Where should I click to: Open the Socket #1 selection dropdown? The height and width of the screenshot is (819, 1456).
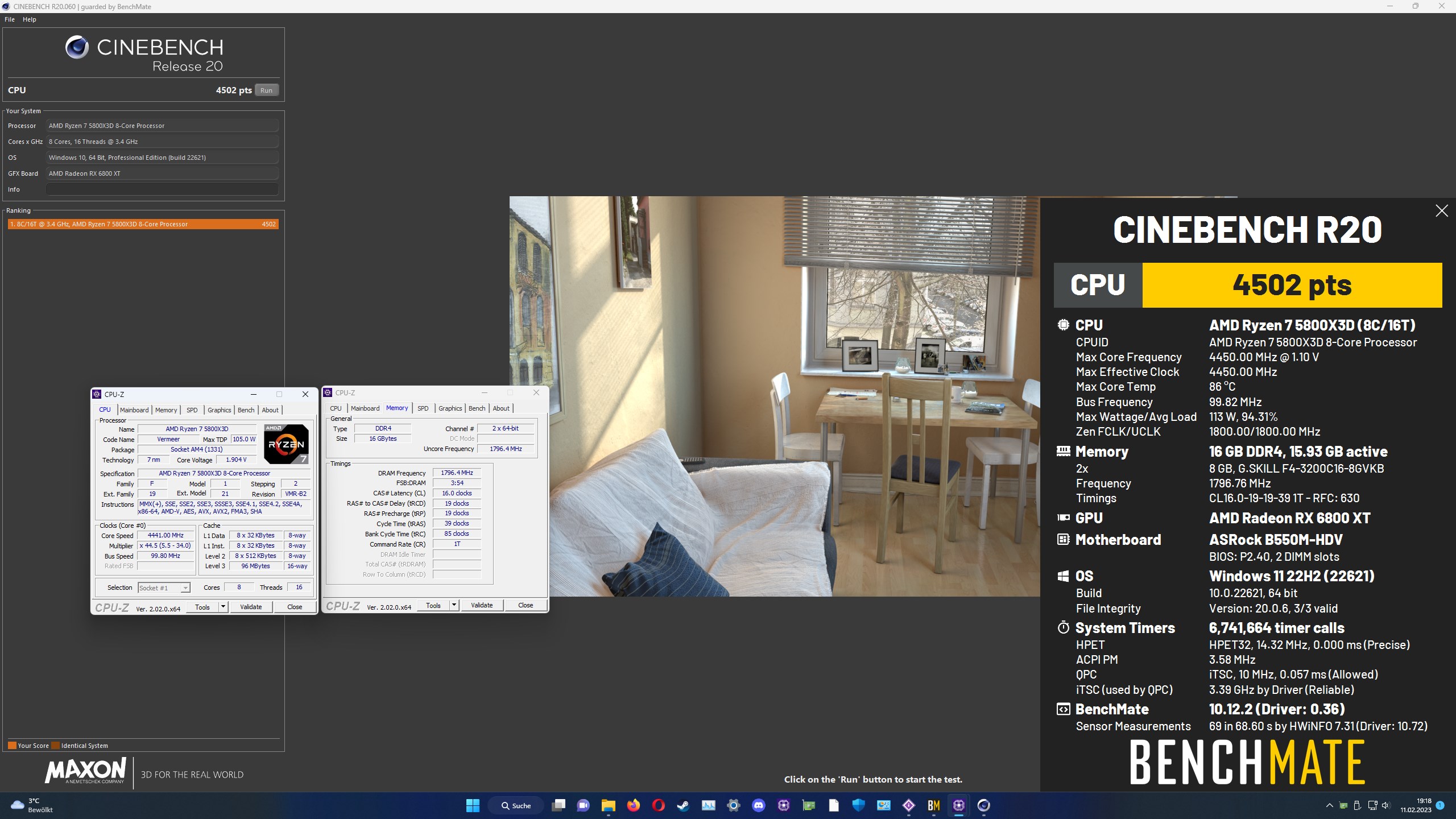coord(164,588)
